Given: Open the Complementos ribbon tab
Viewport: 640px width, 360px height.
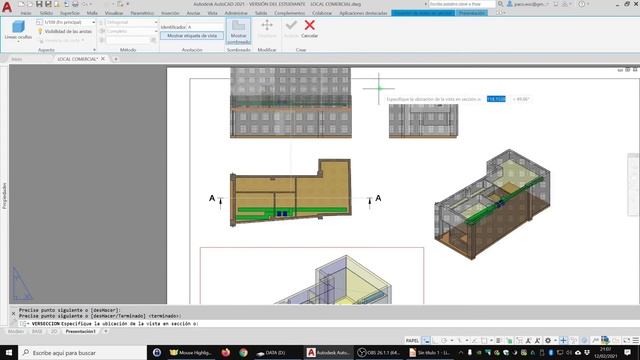Looking at the screenshot, I should (x=289, y=13).
